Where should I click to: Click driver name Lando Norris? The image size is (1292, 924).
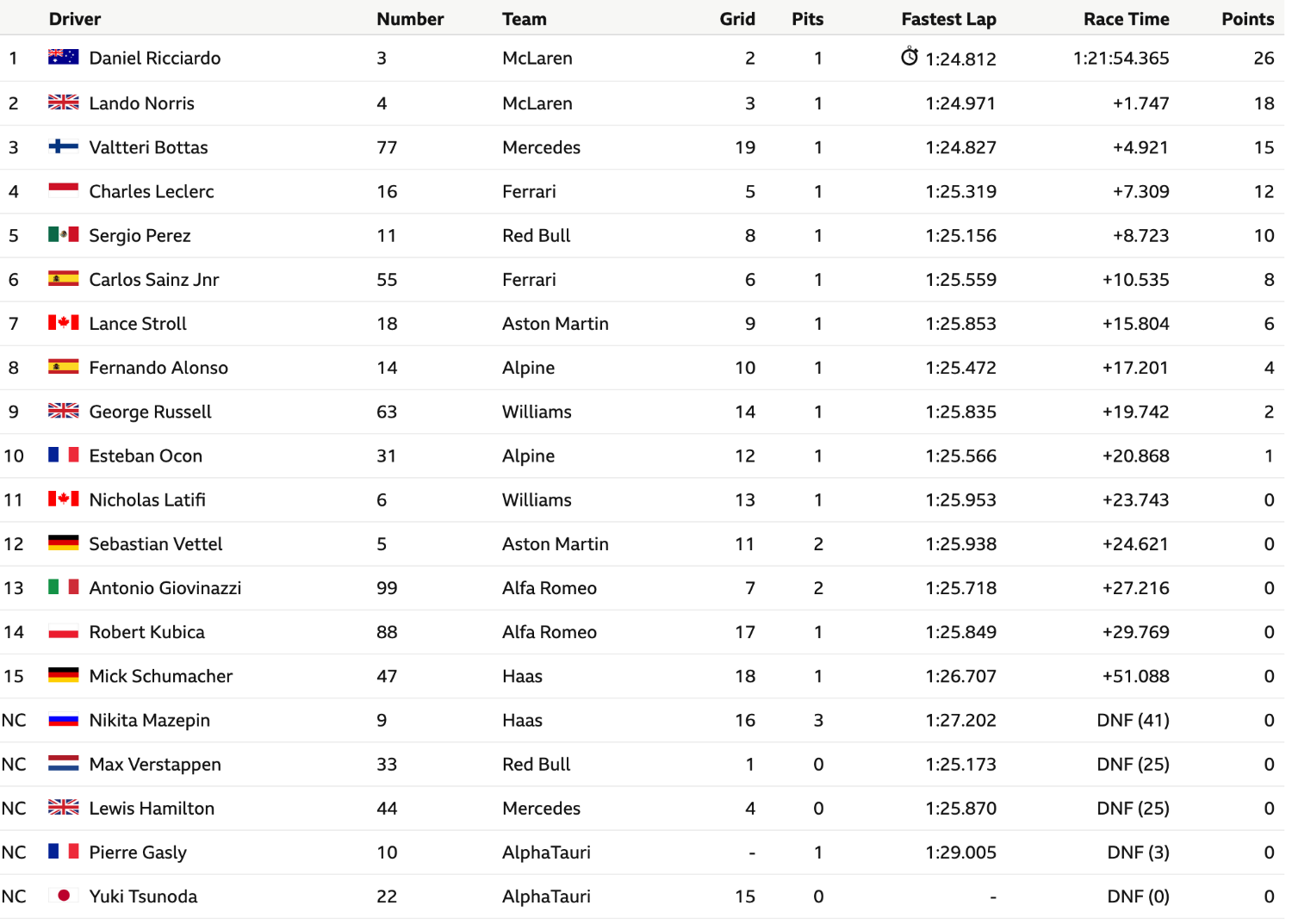[142, 103]
